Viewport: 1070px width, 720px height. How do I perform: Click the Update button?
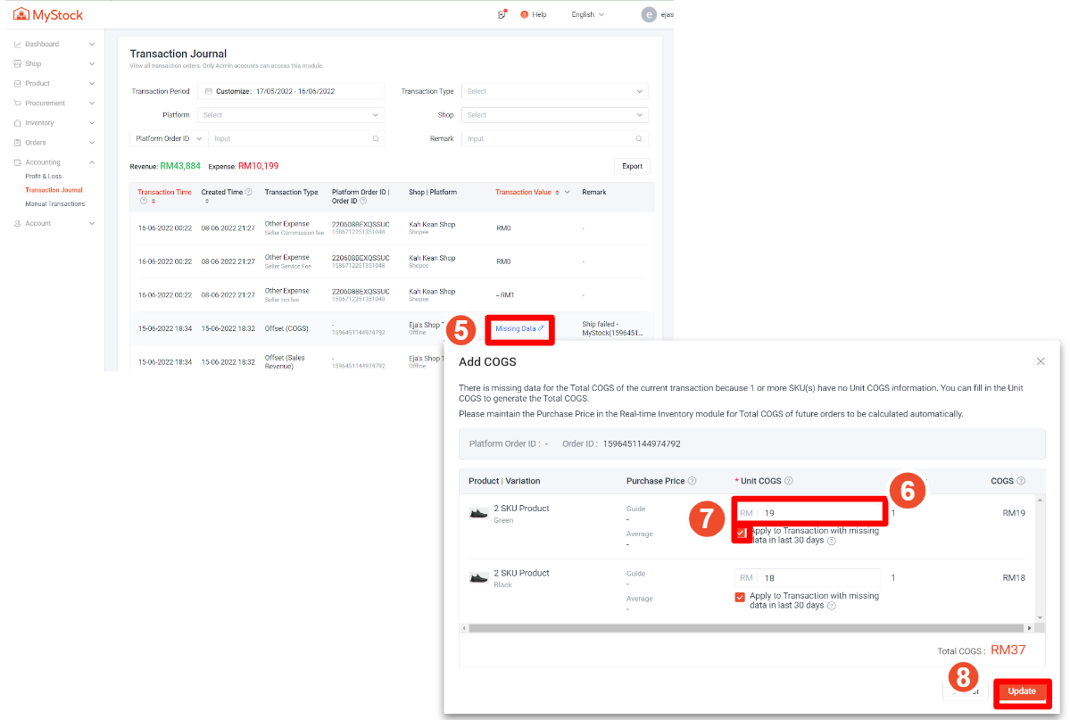pos(1021,692)
